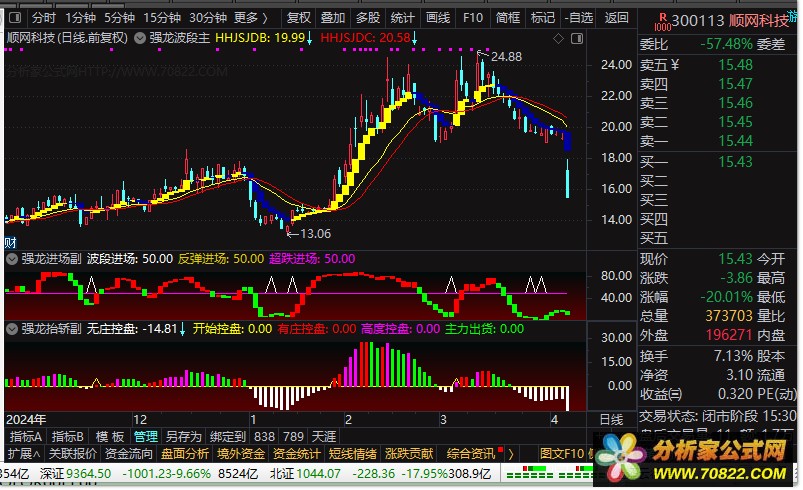Viewport: 803px width, 490px height.
Task: Click the 叠加 overlay button
Action: click(333, 18)
